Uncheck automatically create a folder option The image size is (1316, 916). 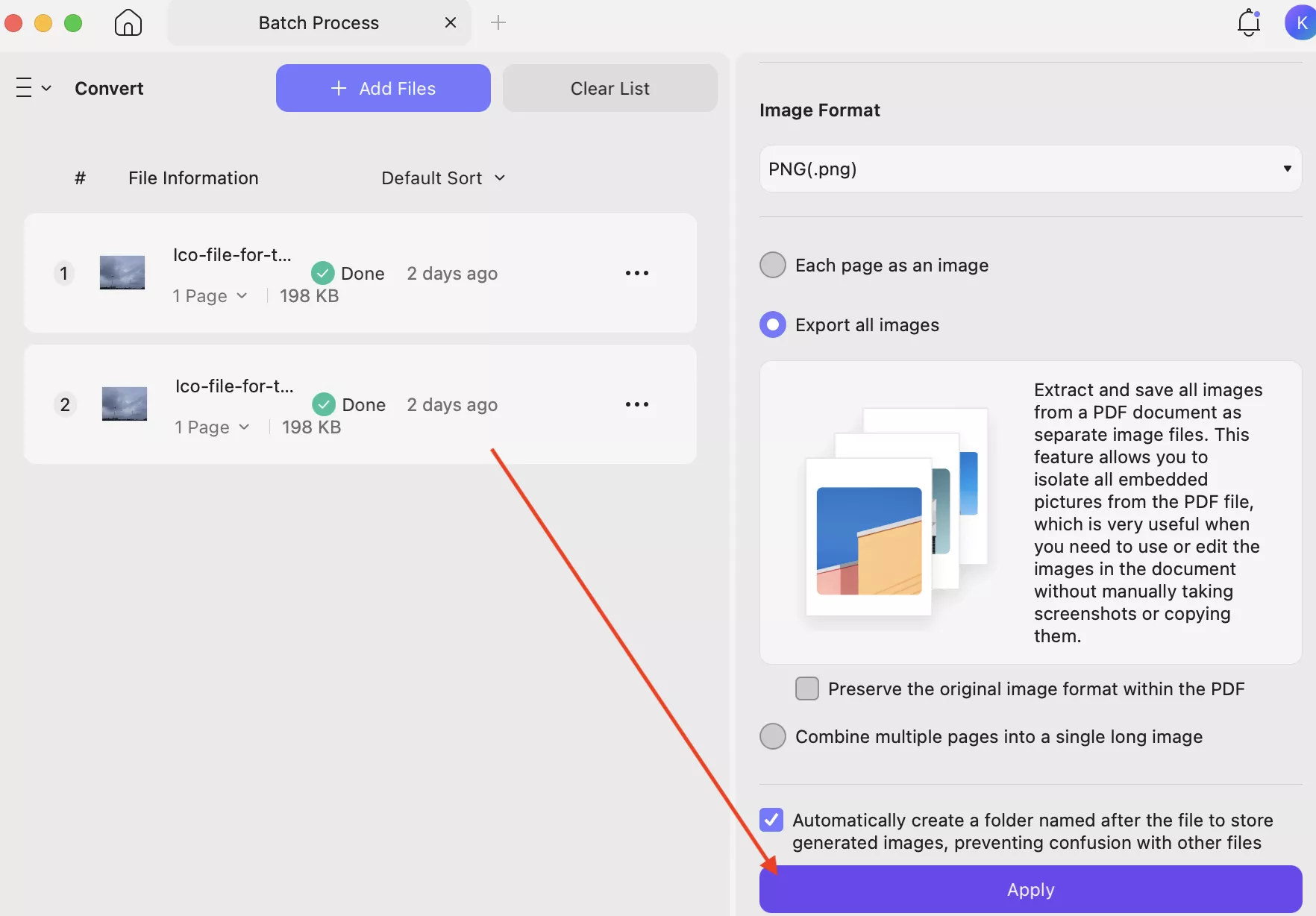[771, 820]
